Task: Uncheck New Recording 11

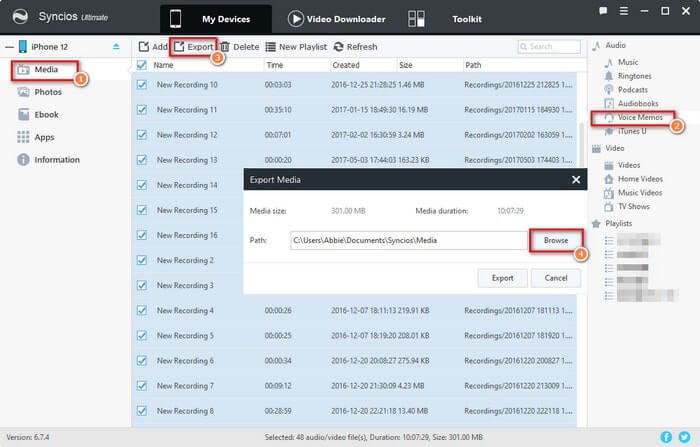Action: click(x=142, y=109)
